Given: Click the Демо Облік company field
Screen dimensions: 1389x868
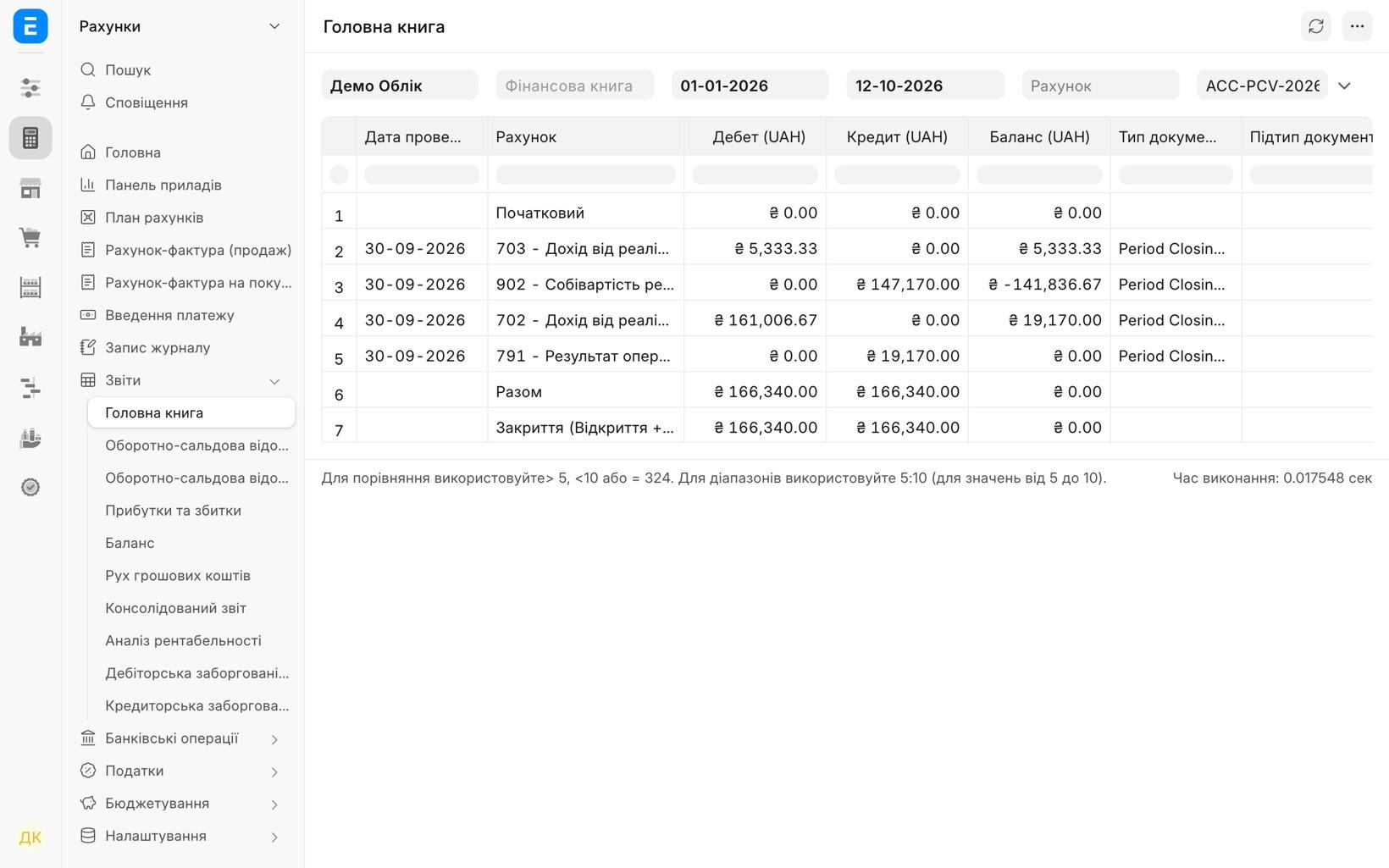Looking at the screenshot, I should (x=400, y=85).
